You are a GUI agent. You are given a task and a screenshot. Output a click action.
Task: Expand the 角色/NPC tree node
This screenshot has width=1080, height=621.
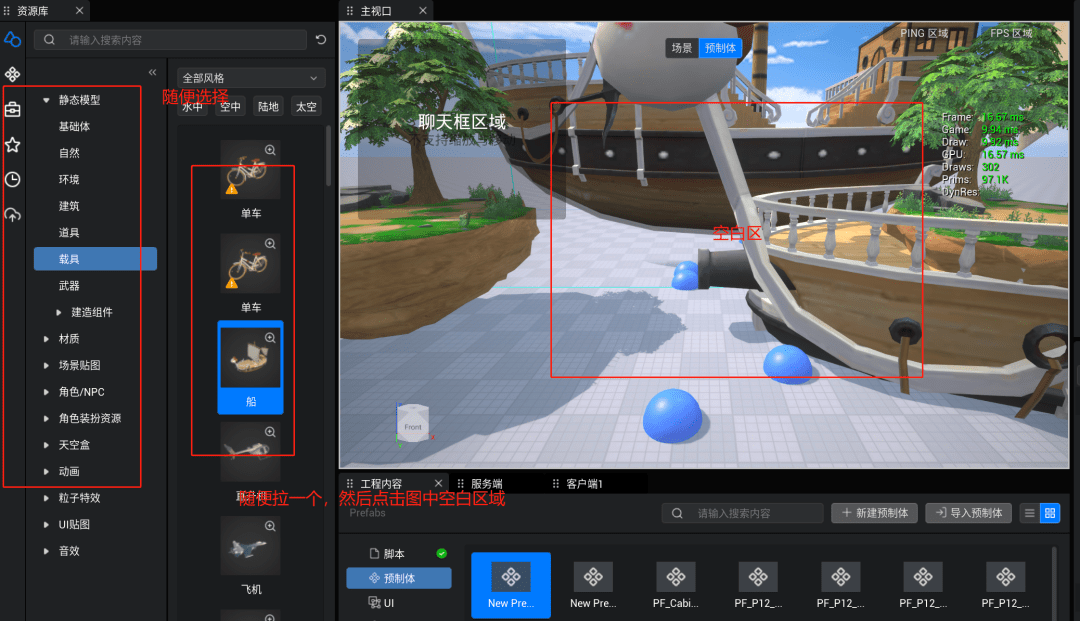[x=46, y=392]
